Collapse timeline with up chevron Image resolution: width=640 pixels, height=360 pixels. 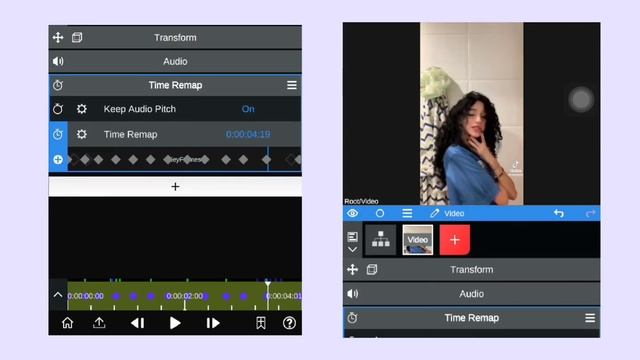[x=58, y=295]
